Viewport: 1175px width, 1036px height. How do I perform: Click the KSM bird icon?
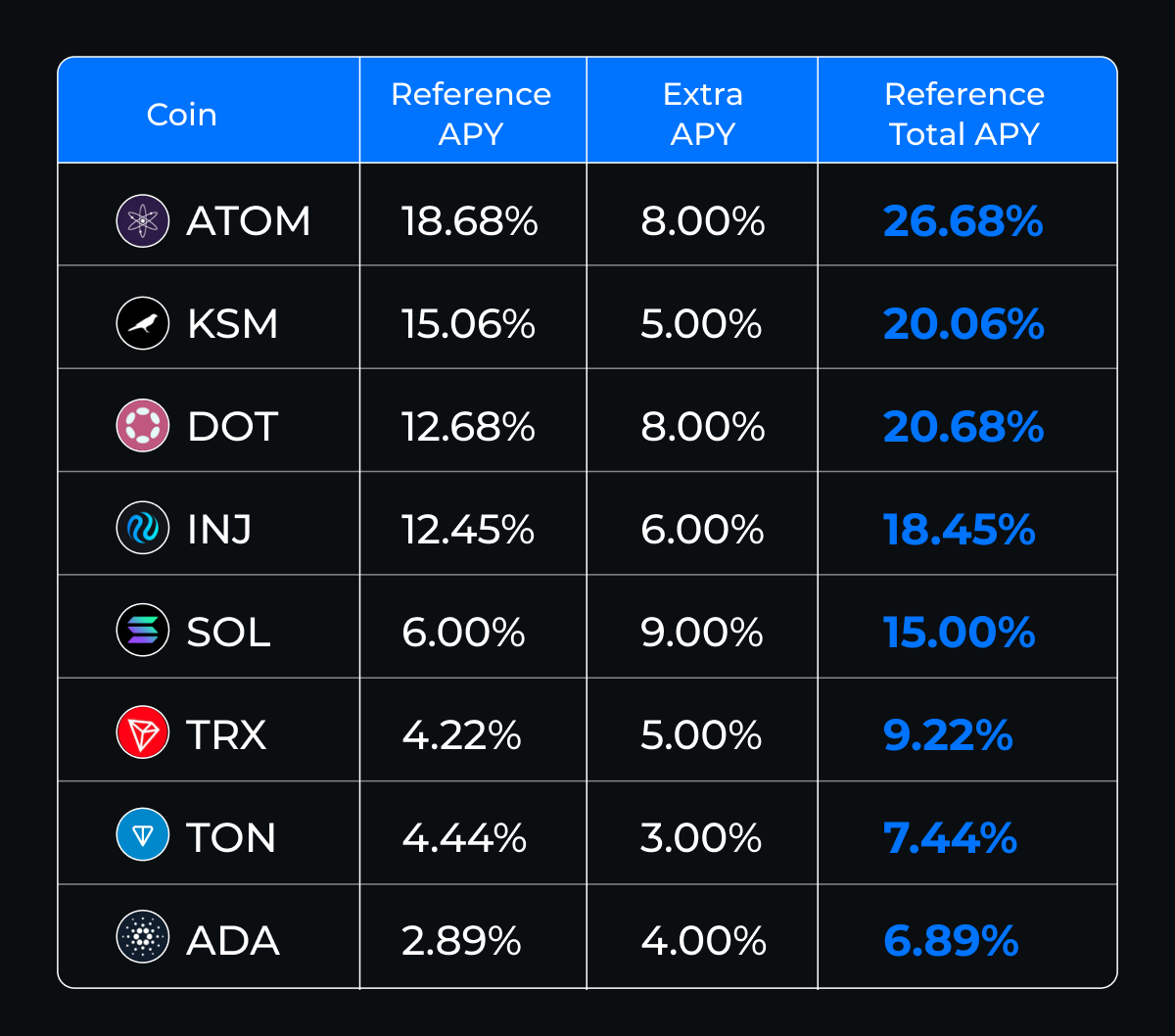click(143, 323)
